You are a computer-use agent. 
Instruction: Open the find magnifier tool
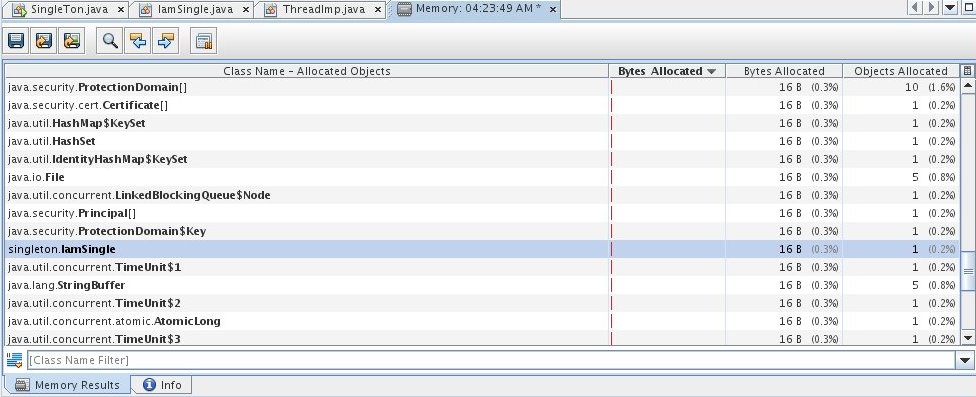110,41
